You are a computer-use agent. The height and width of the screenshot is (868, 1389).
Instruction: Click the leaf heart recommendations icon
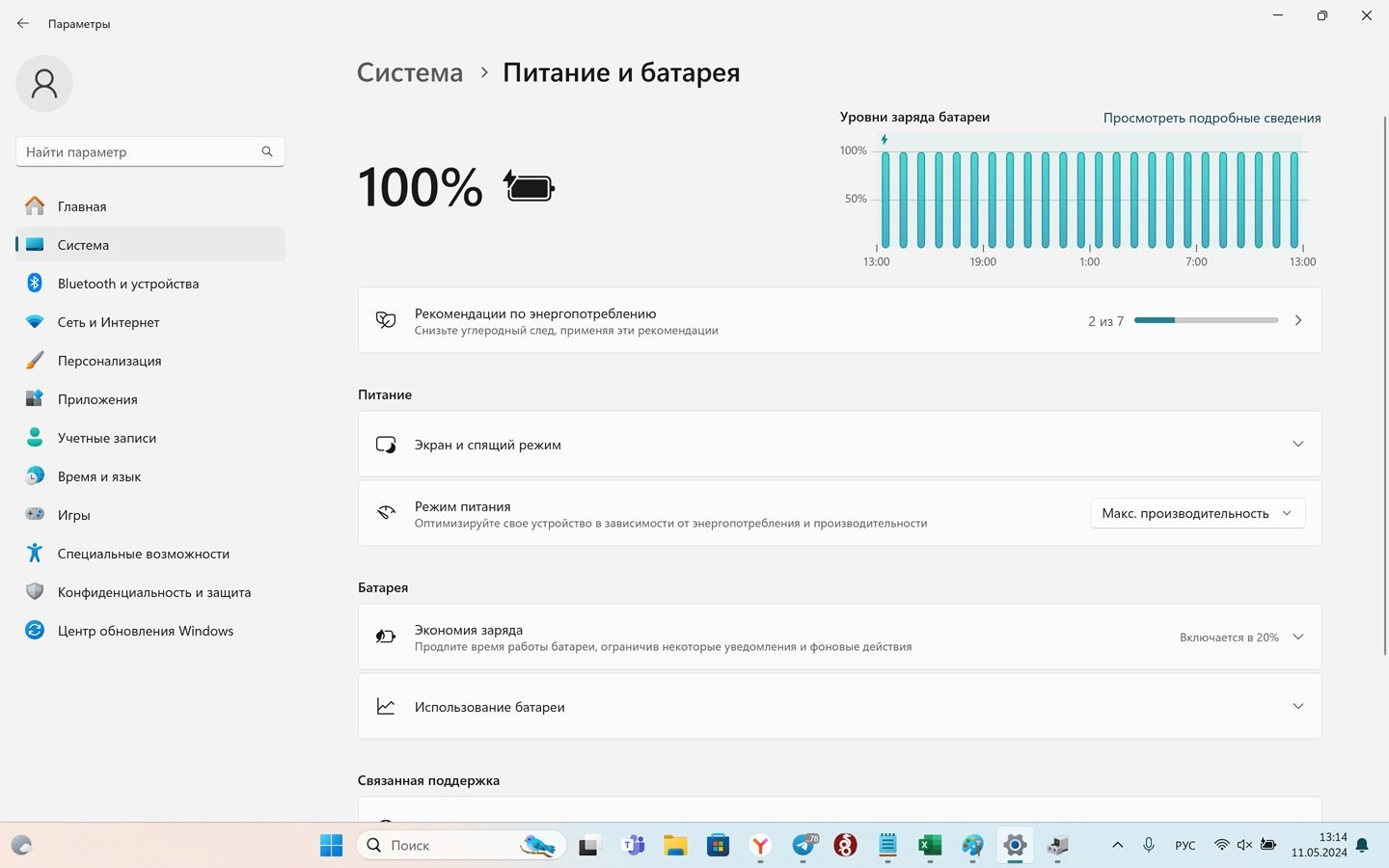386,320
